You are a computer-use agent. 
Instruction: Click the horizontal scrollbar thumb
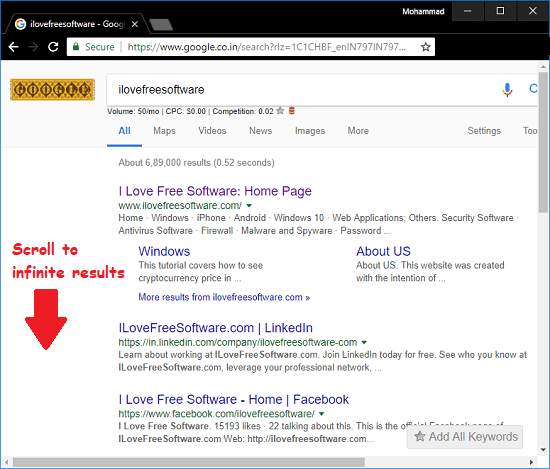(189, 462)
